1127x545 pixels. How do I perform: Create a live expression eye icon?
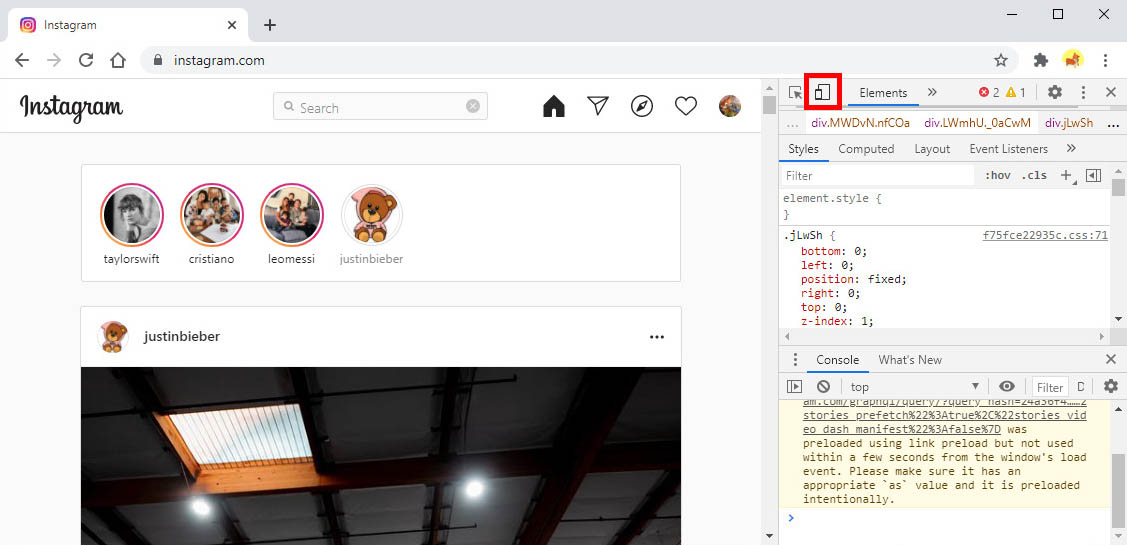(x=1007, y=386)
